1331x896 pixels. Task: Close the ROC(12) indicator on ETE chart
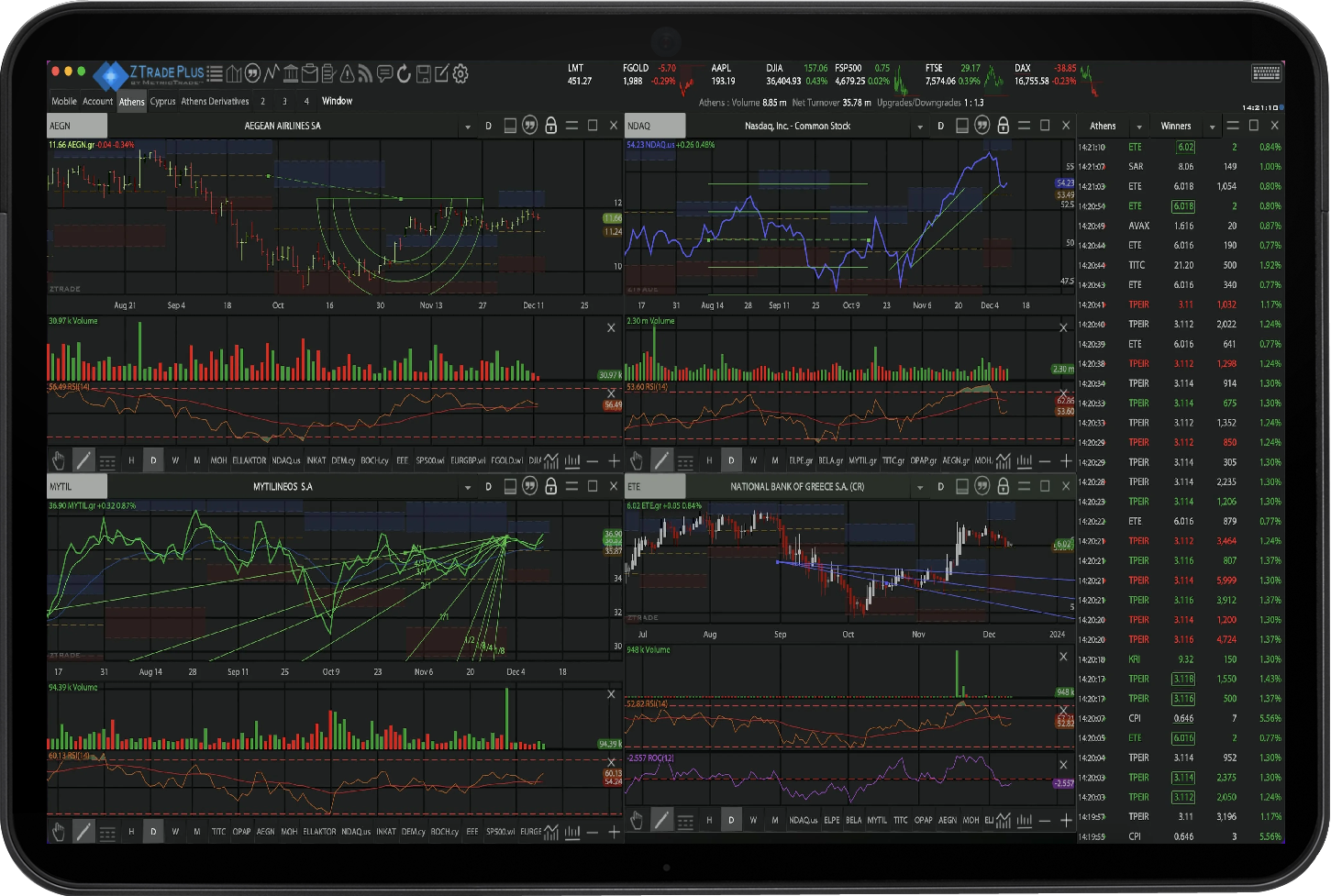pyautogui.click(x=1063, y=764)
